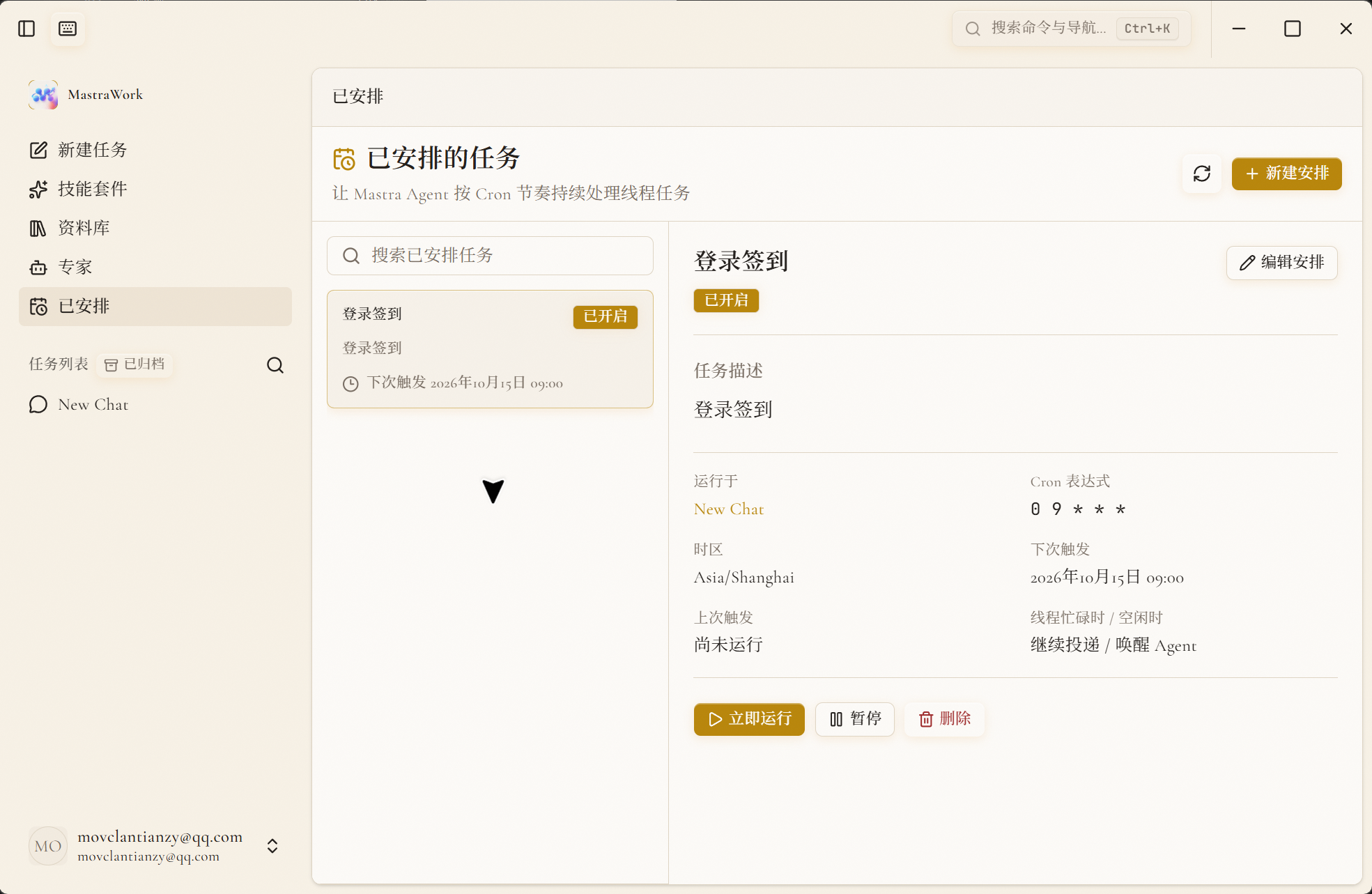
Task: Toggle the sidebar panel icon
Action: click(26, 29)
